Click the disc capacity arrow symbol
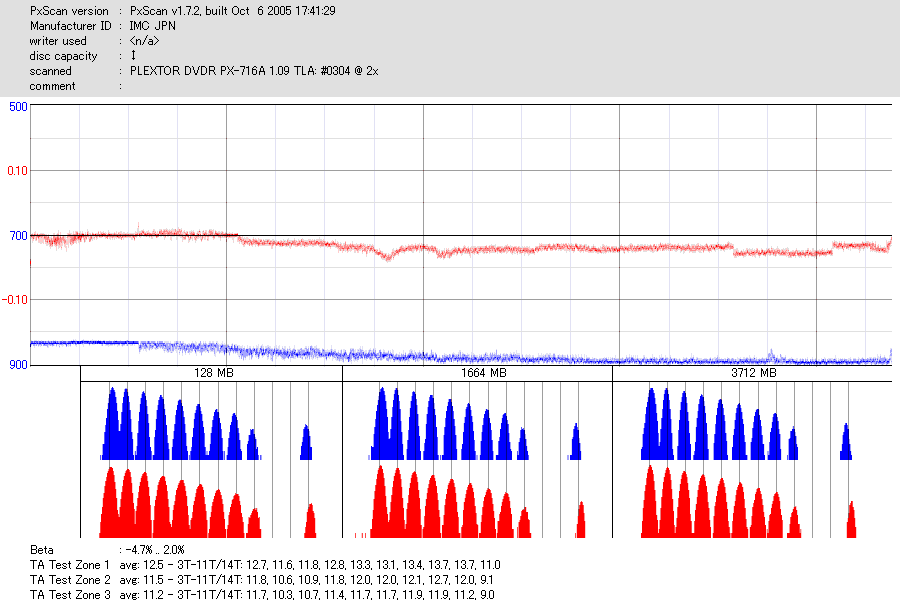The width and height of the screenshot is (900, 607). (x=133, y=56)
